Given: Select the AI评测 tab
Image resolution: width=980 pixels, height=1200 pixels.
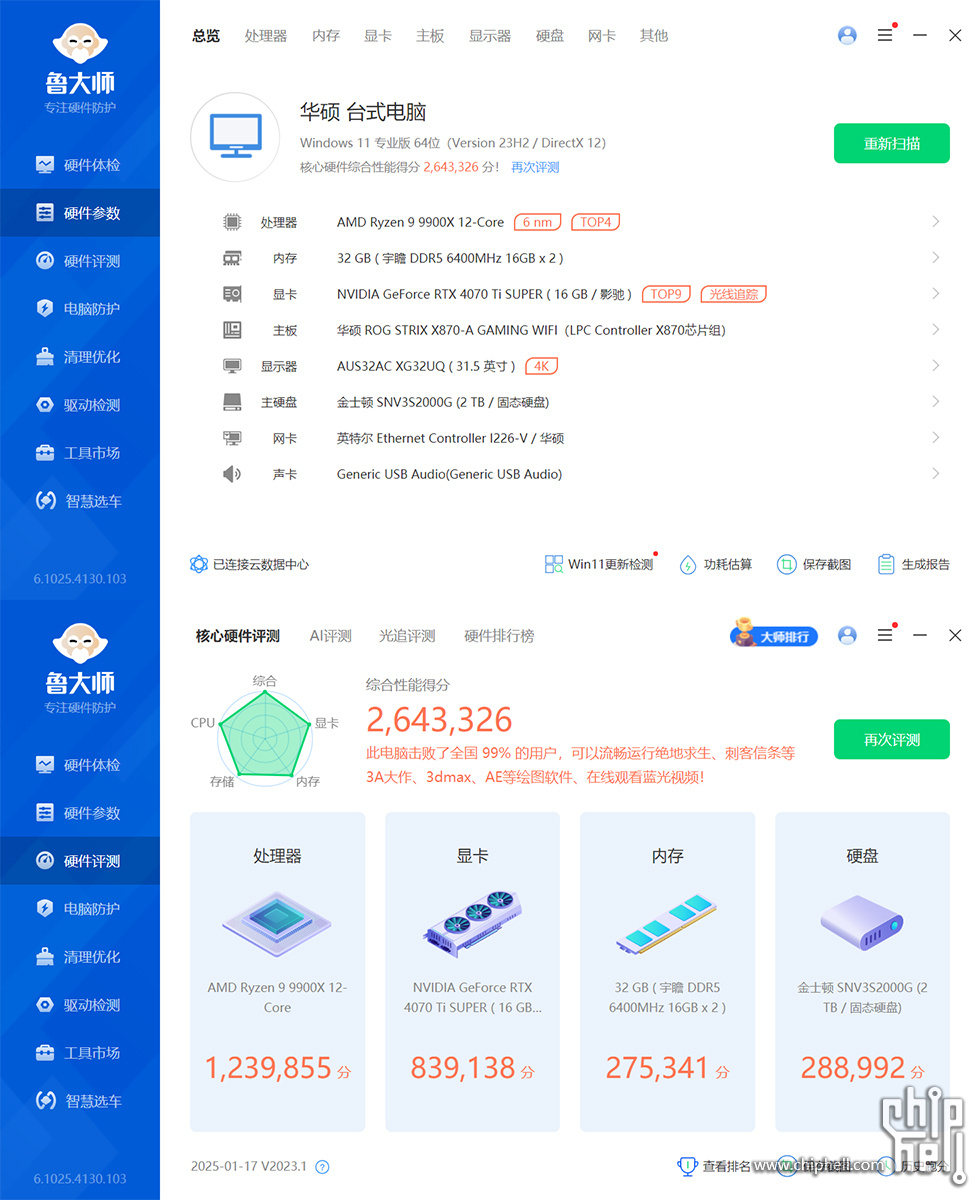Looking at the screenshot, I should coord(331,636).
